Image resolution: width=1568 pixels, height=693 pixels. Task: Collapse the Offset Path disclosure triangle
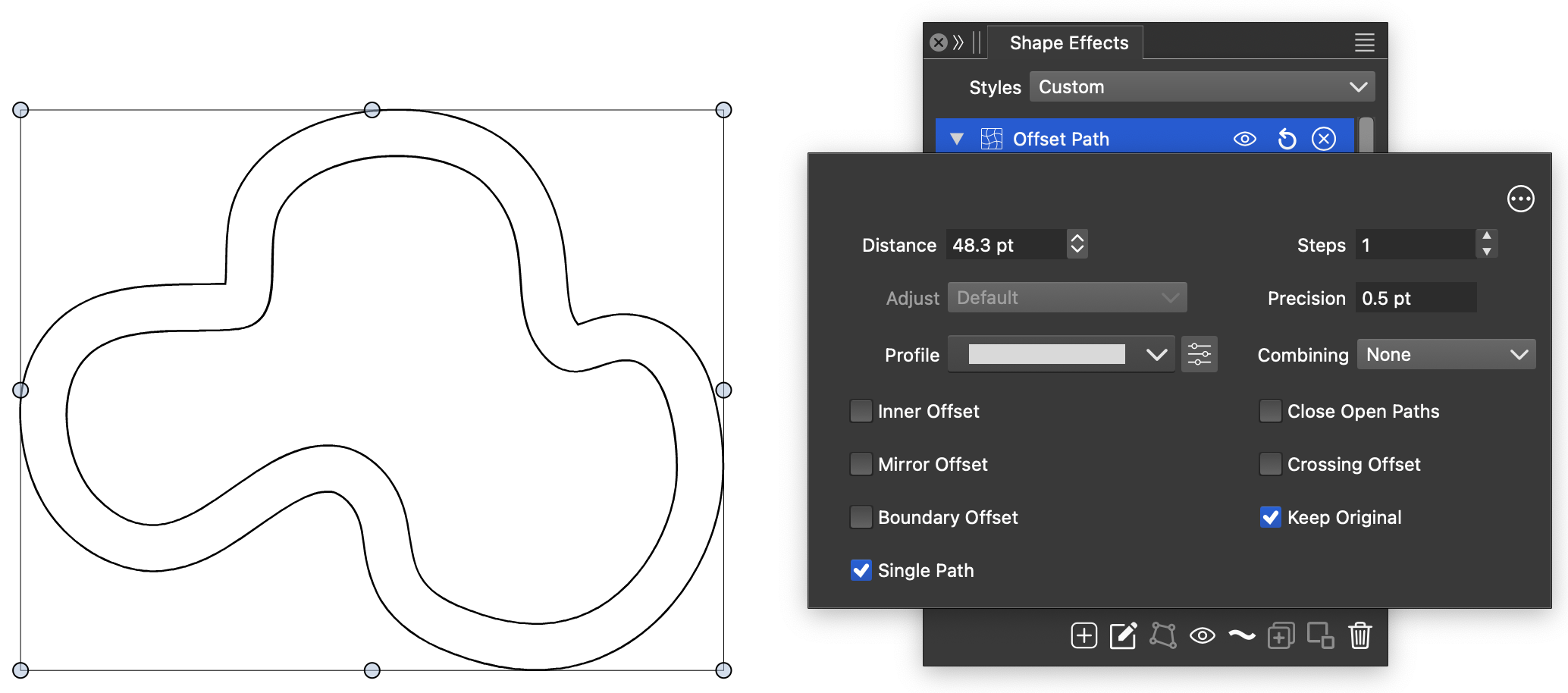pyautogui.click(x=957, y=140)
